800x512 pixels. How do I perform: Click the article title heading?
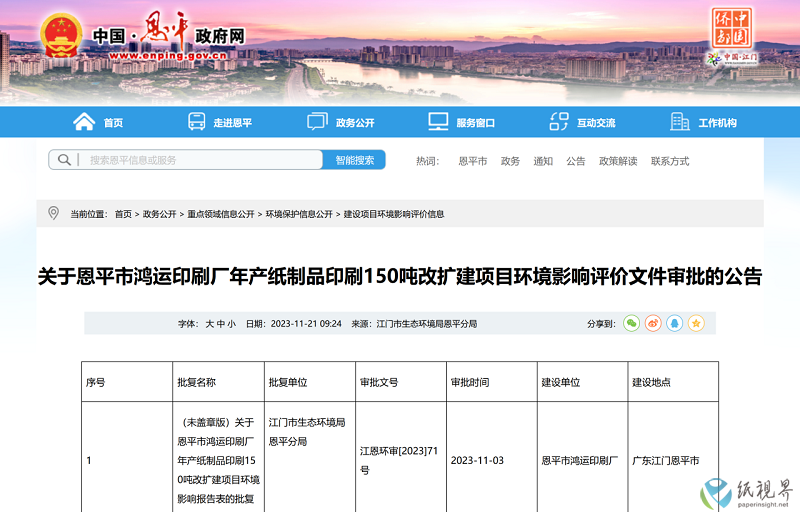pos(400,276)
